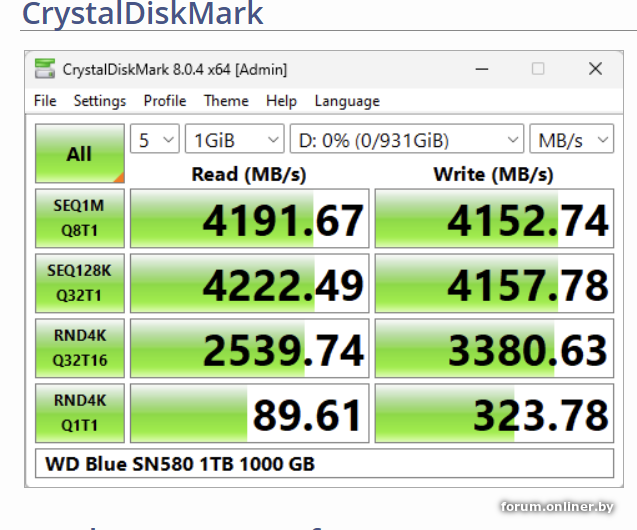Click the SEQ128K read result 4222.49
637x530 pixels.
tap(249, 283)
